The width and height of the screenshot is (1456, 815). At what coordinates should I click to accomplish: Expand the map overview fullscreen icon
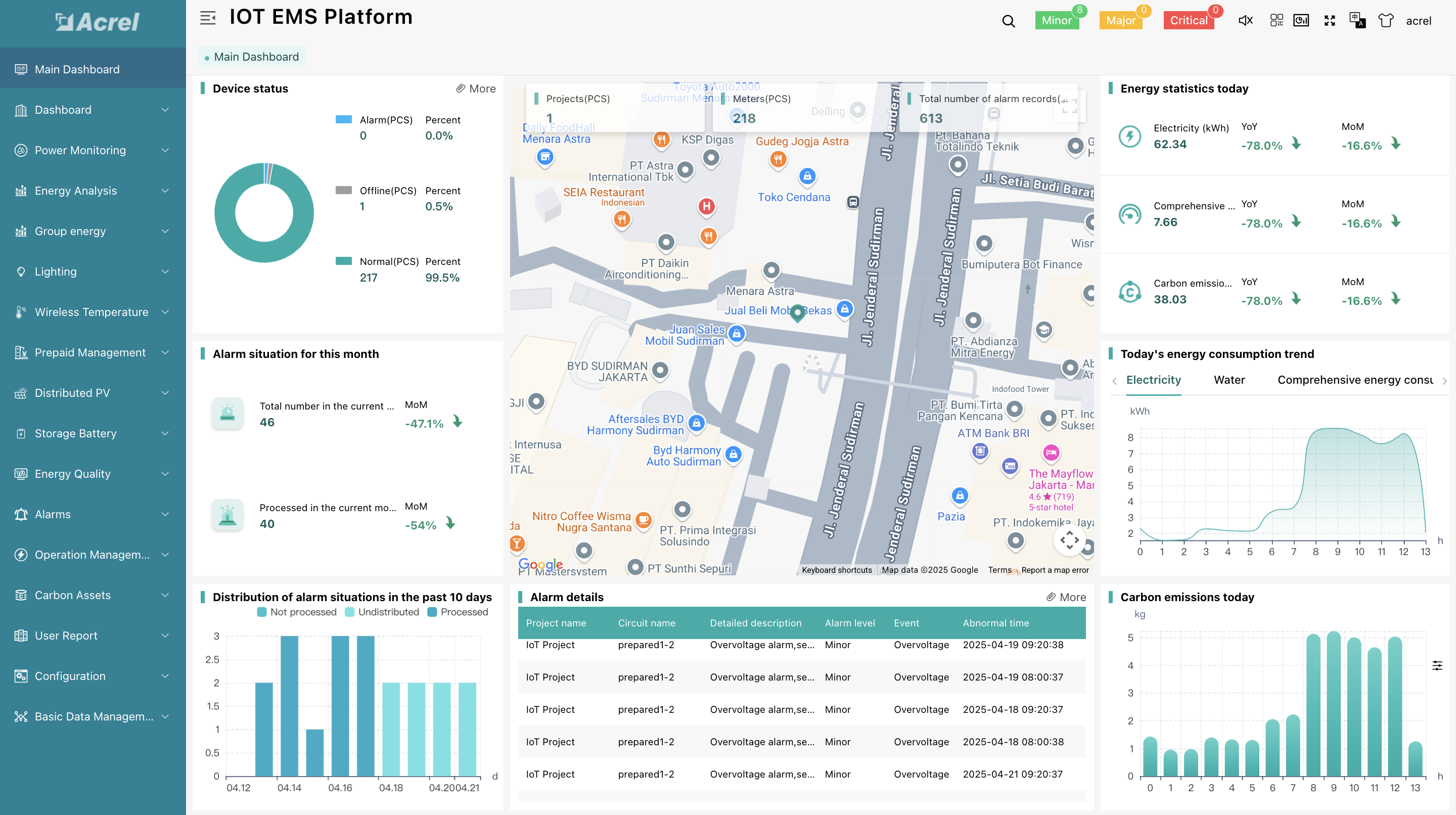tap(1069, 106)
